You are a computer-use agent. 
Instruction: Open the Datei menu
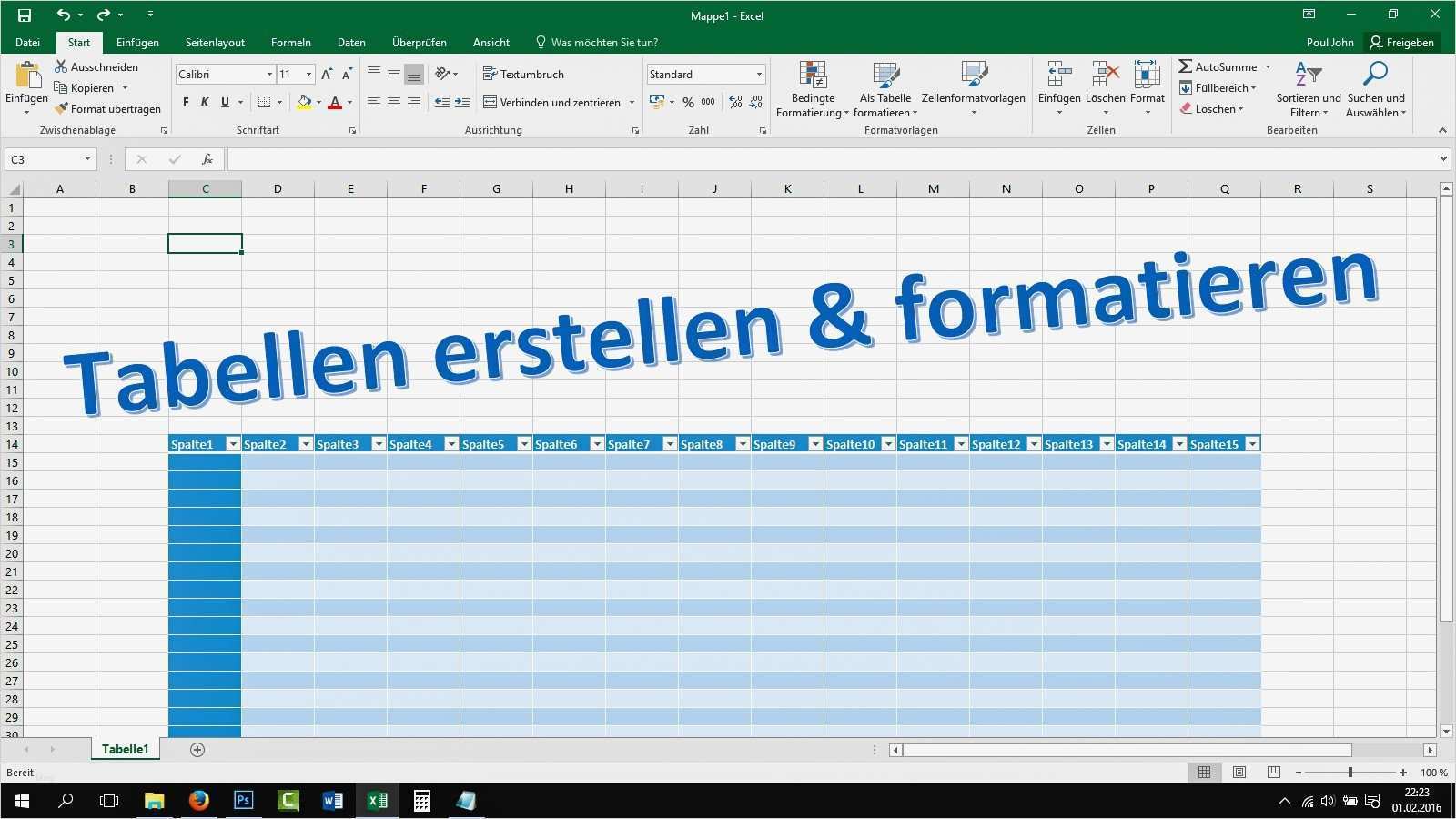click(27, 42)
